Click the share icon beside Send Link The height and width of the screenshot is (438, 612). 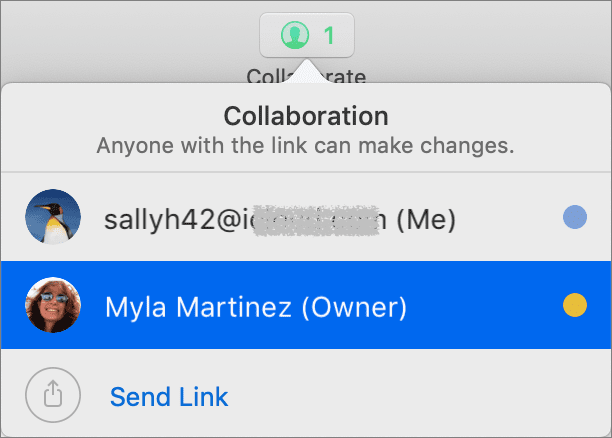point(53,395)
